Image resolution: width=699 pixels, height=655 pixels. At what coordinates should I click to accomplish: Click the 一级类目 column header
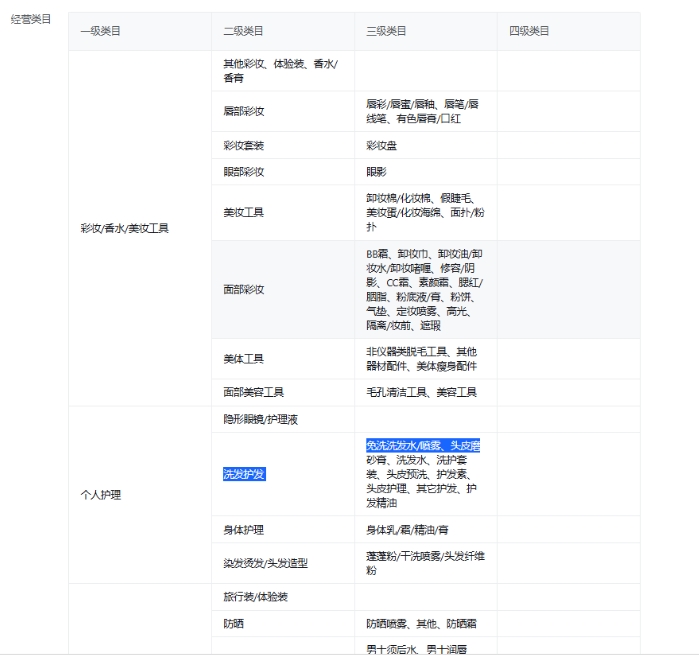[101, 31]
